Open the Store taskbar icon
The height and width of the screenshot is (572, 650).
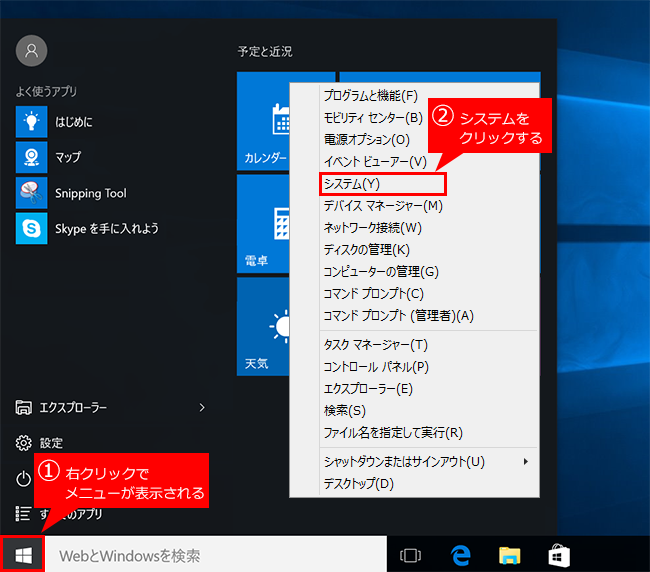pyautogui.click(x=559, y=555)
